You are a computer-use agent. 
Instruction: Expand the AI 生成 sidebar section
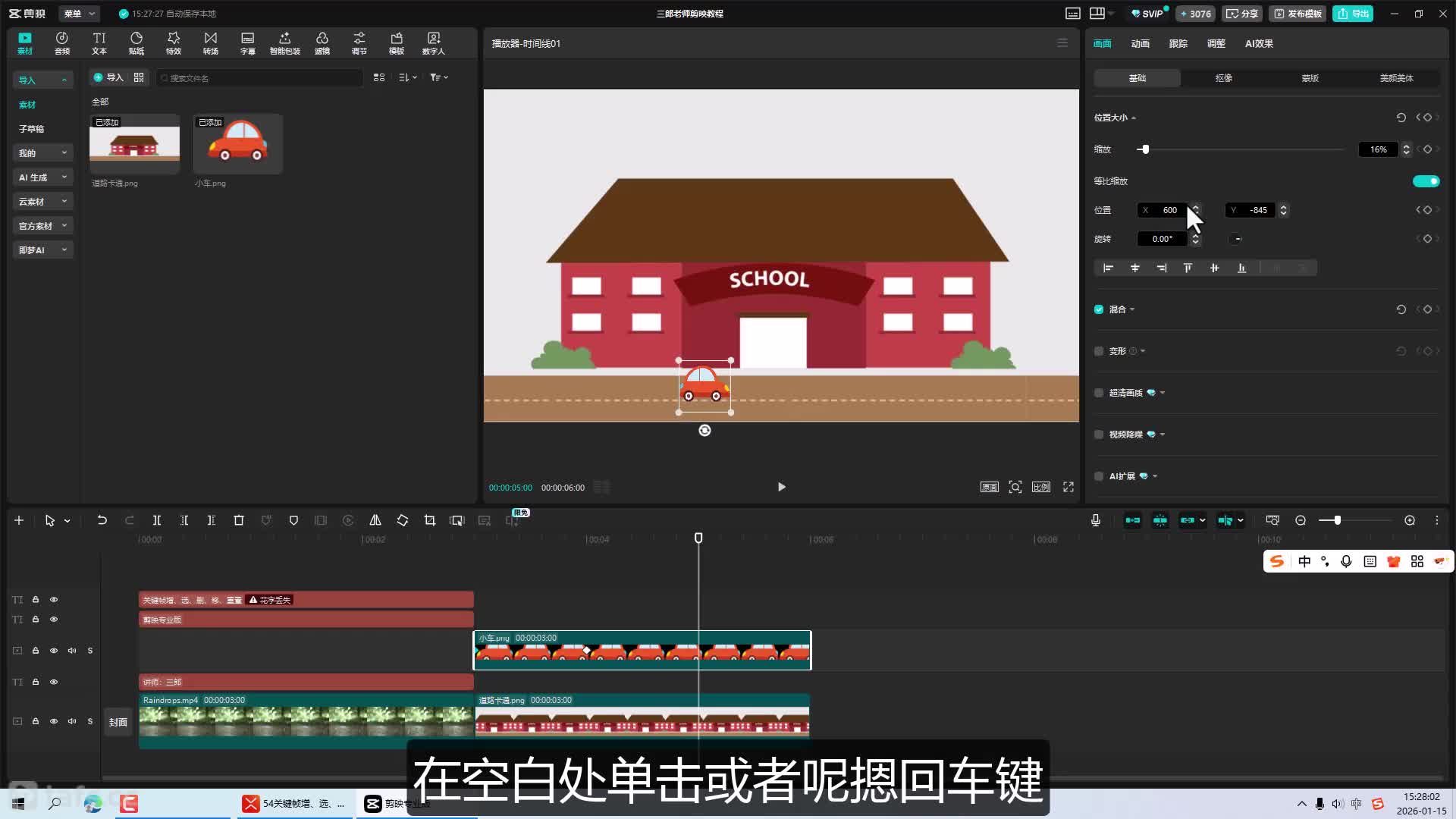pyautogui.click(x=42, y=177)
